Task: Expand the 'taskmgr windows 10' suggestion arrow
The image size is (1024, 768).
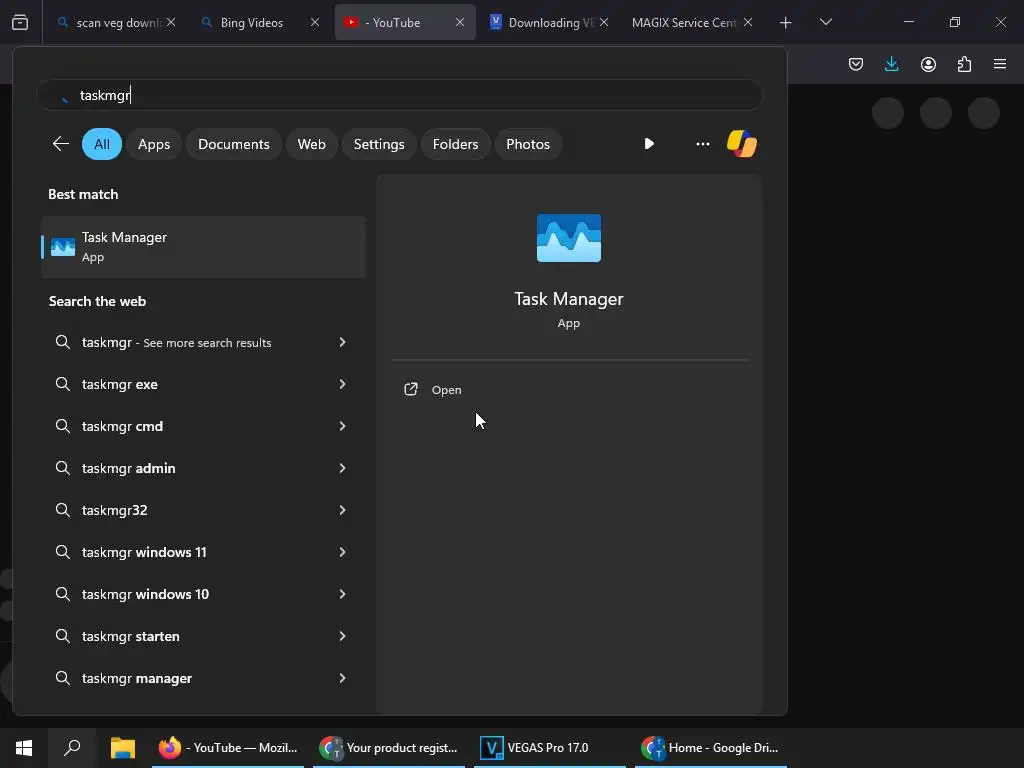Action: [342, 594]
